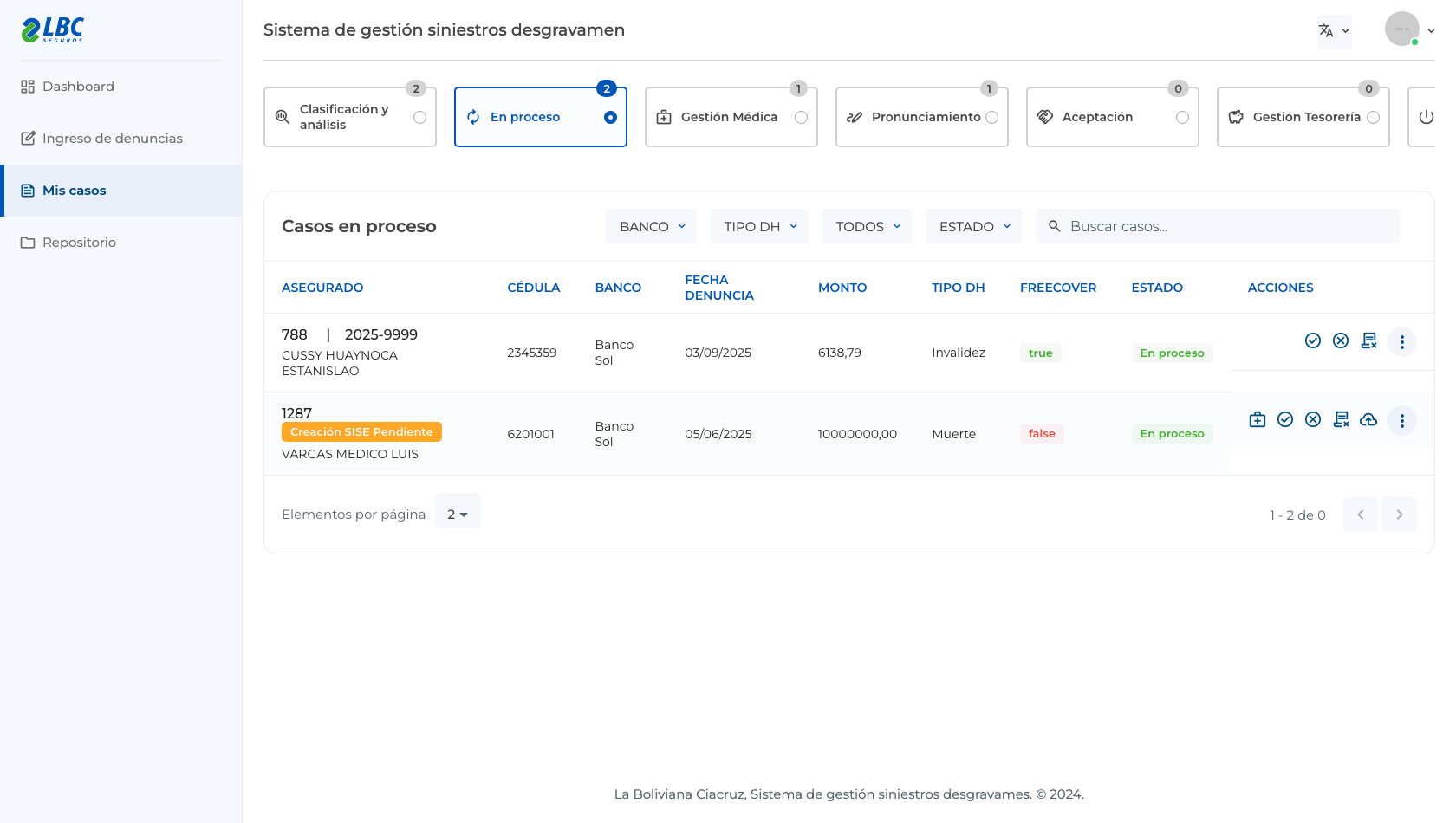Focus the Buscar casos search field
The width and height of the screenshot is (1456, 823).
tap(1217, 226)
